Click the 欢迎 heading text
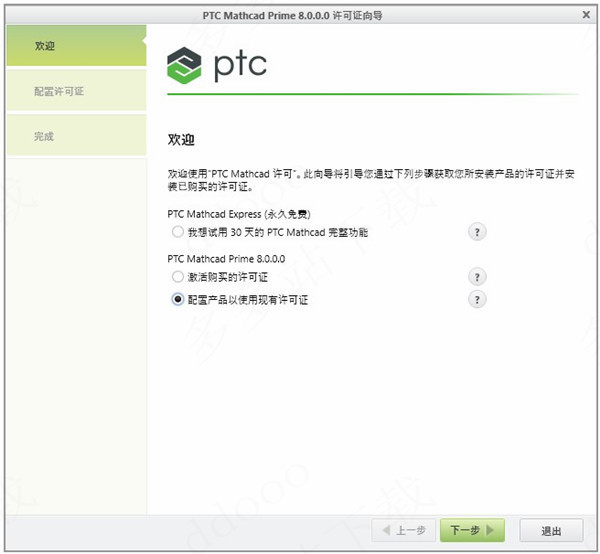 181,140
